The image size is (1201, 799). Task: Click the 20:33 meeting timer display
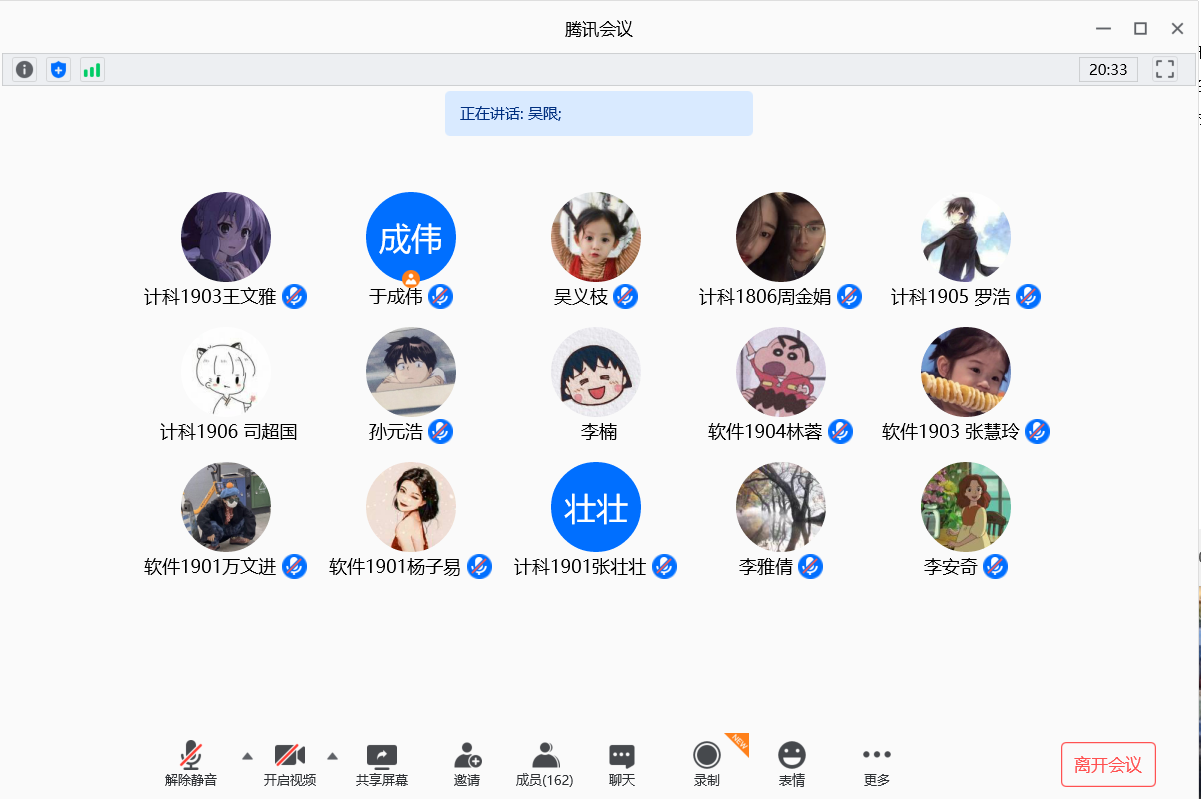pyautogui.click(x=1108, y=69)
